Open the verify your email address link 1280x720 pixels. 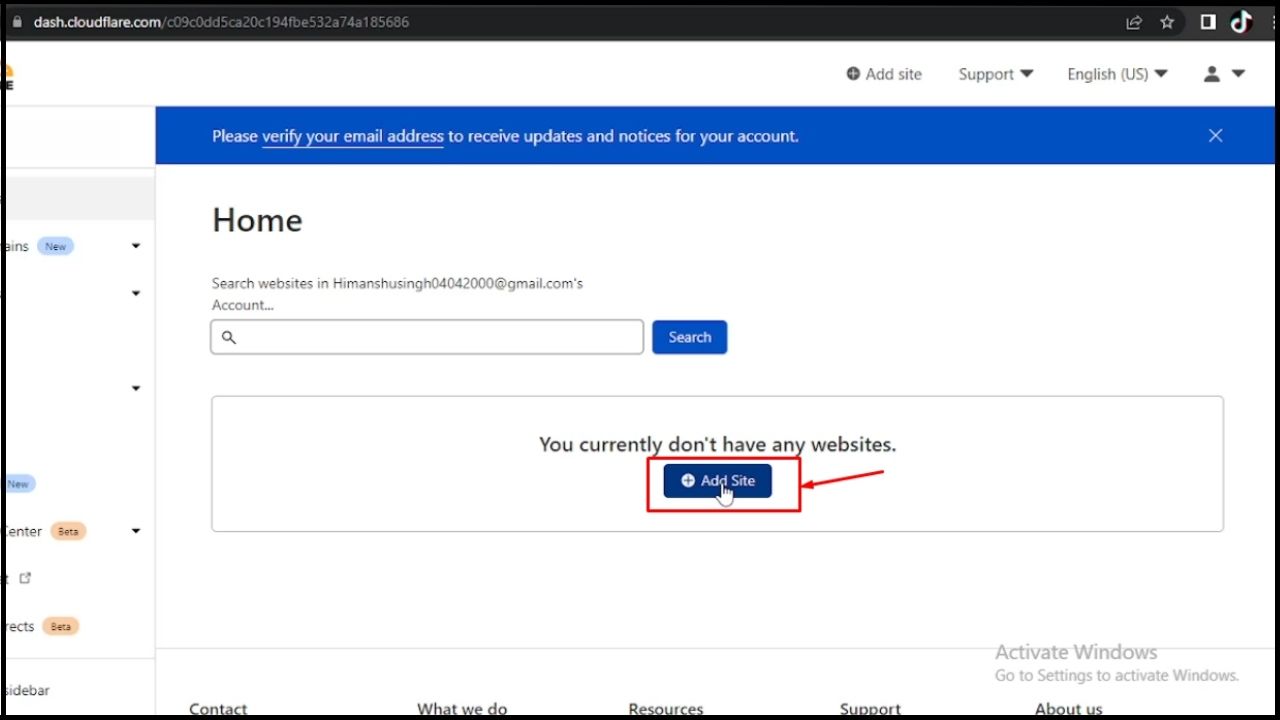tap(352, 136)
